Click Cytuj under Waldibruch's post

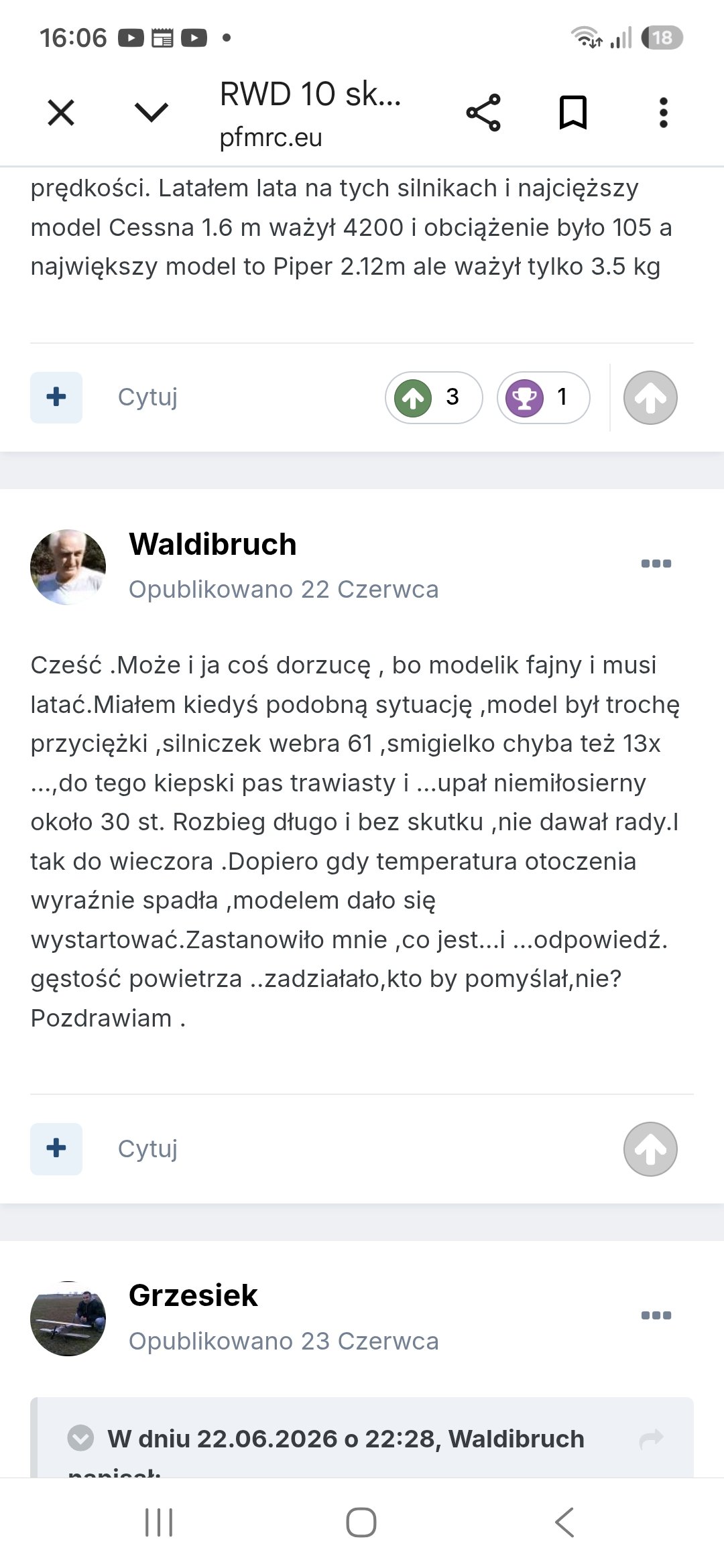click(x=147, y=1149)
